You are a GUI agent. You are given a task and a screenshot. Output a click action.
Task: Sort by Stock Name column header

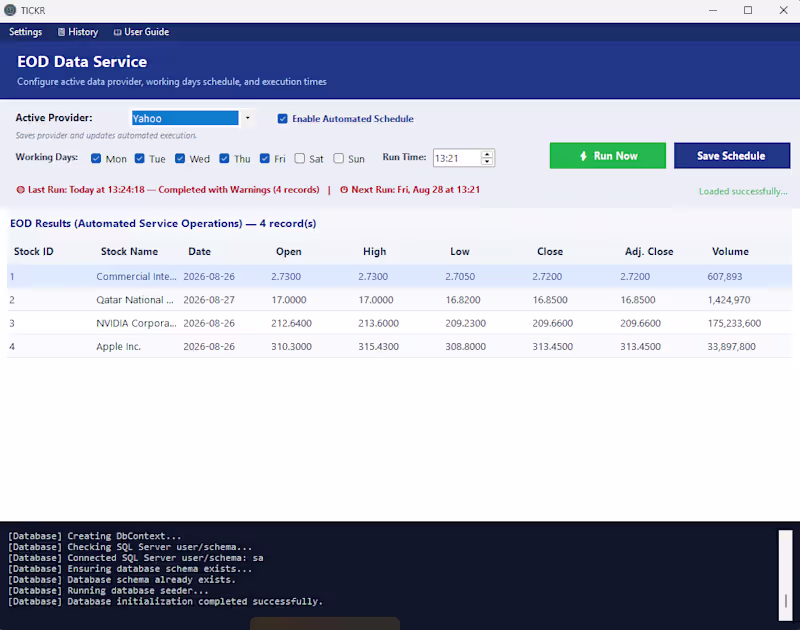click(129, 252)
